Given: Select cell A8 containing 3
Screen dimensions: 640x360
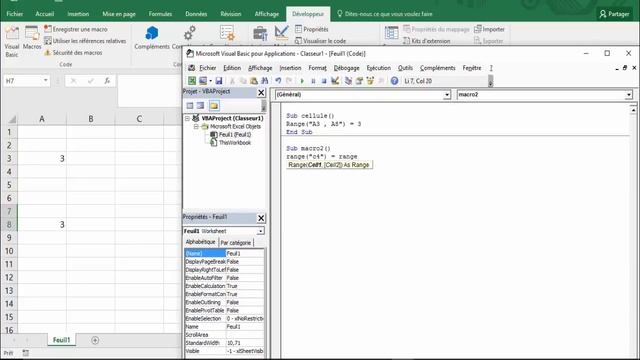Looking at the screenshot, I should [x=42, y=224].
